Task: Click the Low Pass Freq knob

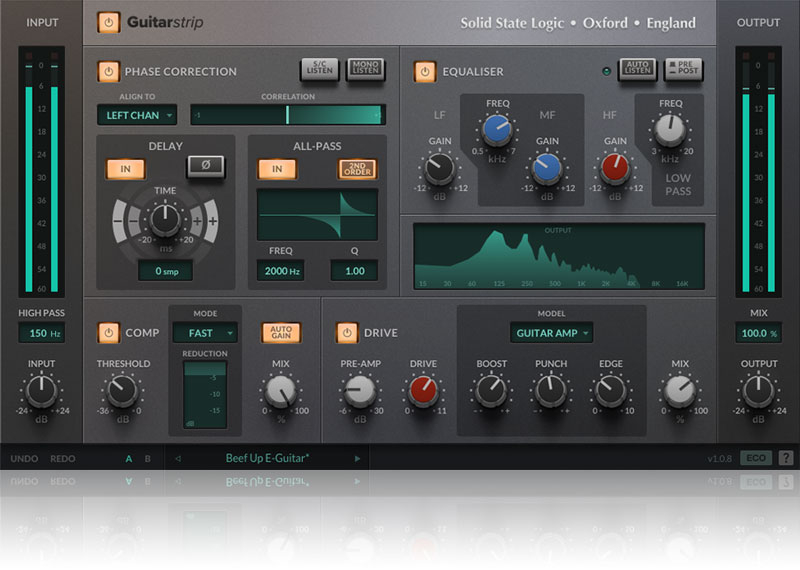Action: 670,130
